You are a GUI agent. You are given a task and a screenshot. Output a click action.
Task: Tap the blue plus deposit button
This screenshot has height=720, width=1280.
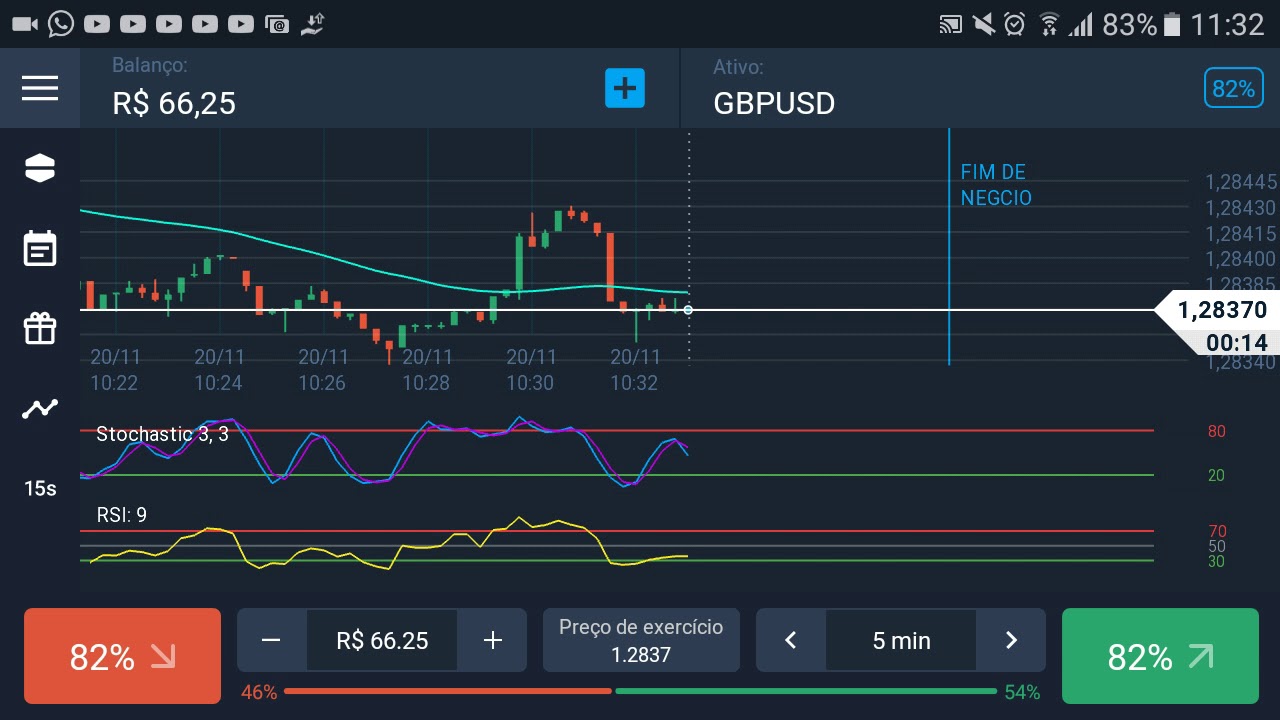pos(625,88)
